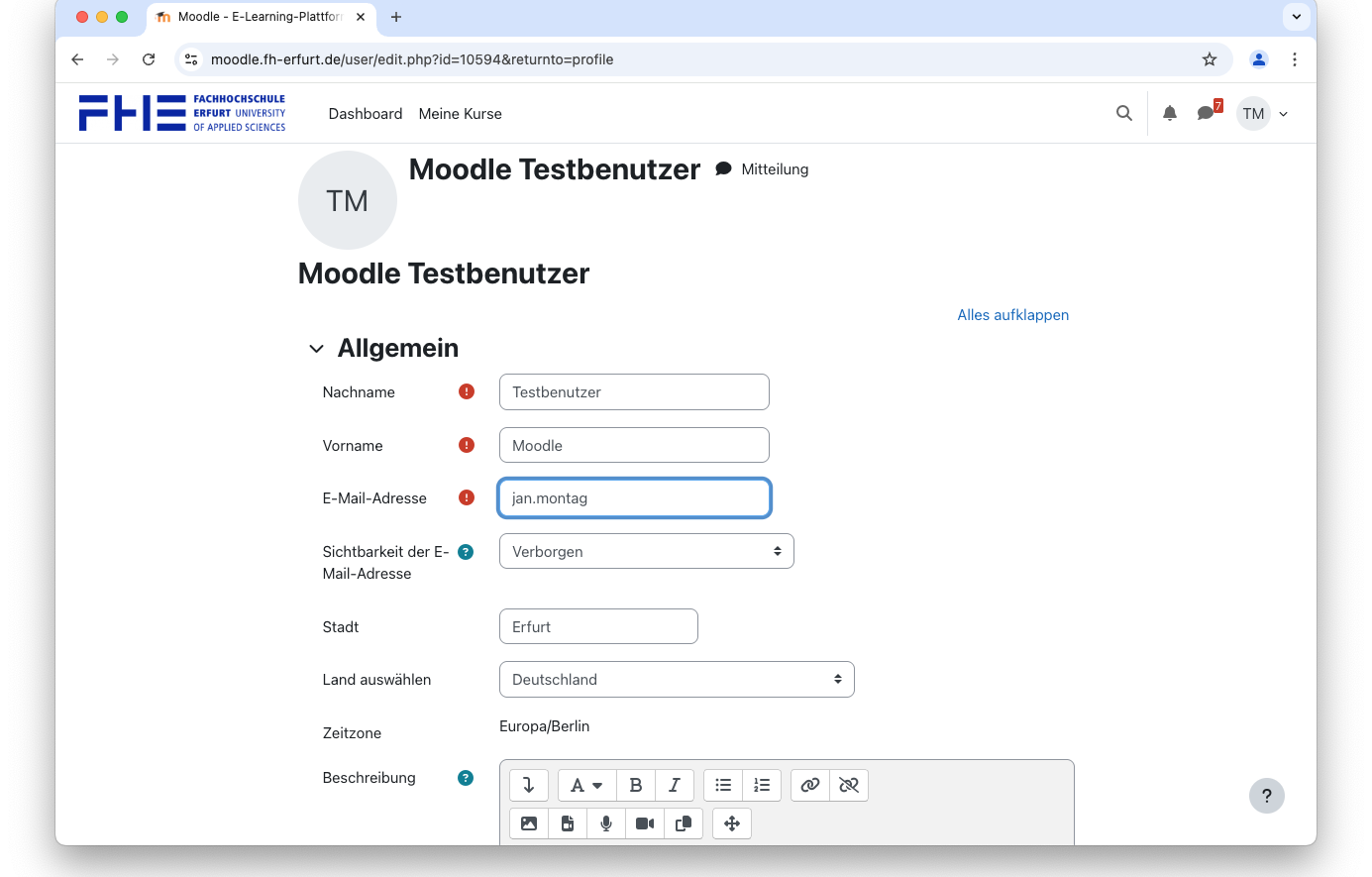Go to Dashboard
Image resolution: width=1372 pixels, height=877 pixels.
click(x=366, y=114)
